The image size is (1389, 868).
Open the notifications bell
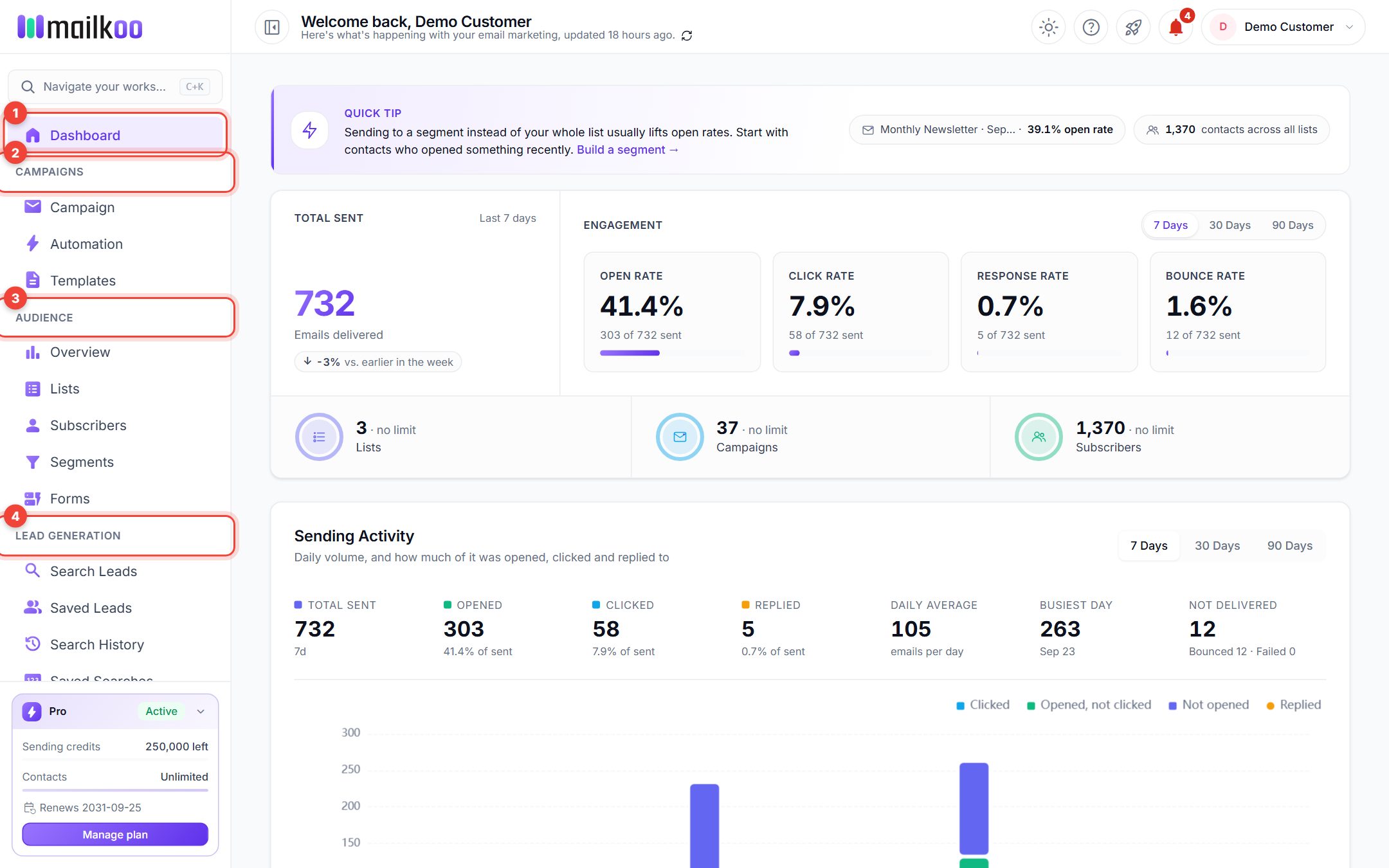1176,27
